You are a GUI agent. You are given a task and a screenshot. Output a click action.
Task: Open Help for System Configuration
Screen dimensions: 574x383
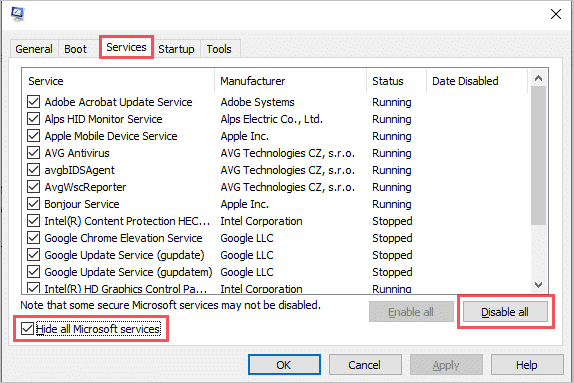(x=527, y=365)
